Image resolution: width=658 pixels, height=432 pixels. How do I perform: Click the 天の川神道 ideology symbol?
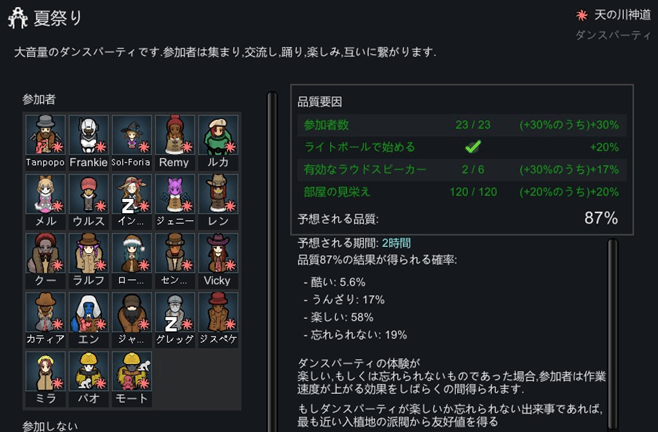(x=582, y=16)
